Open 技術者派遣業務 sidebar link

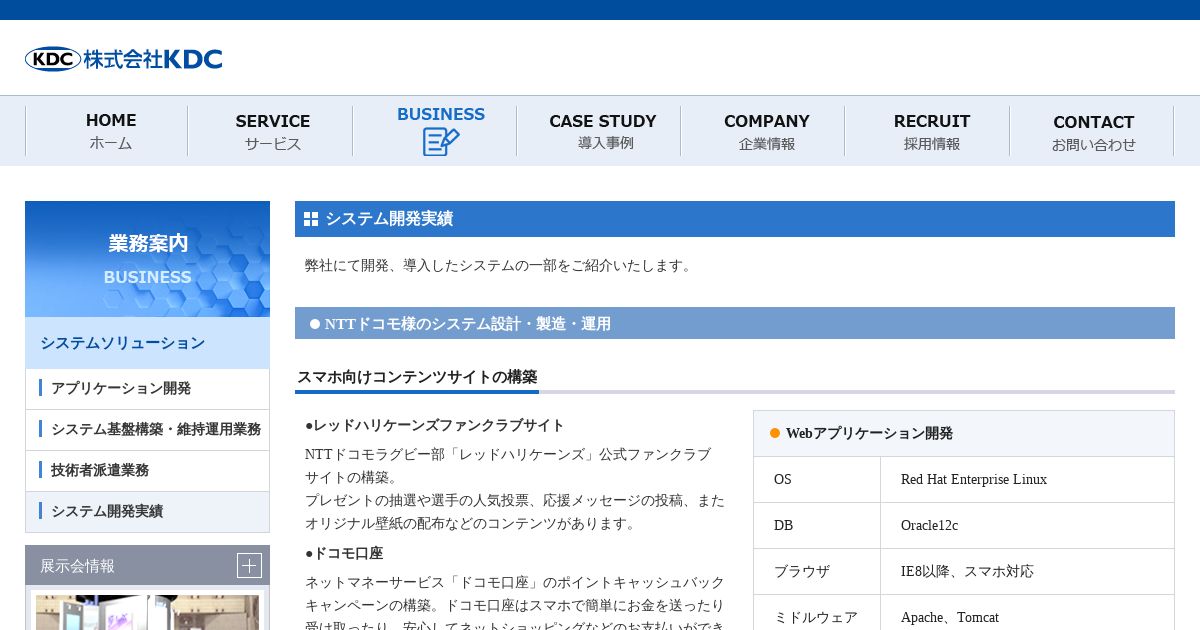click(147, 470)
